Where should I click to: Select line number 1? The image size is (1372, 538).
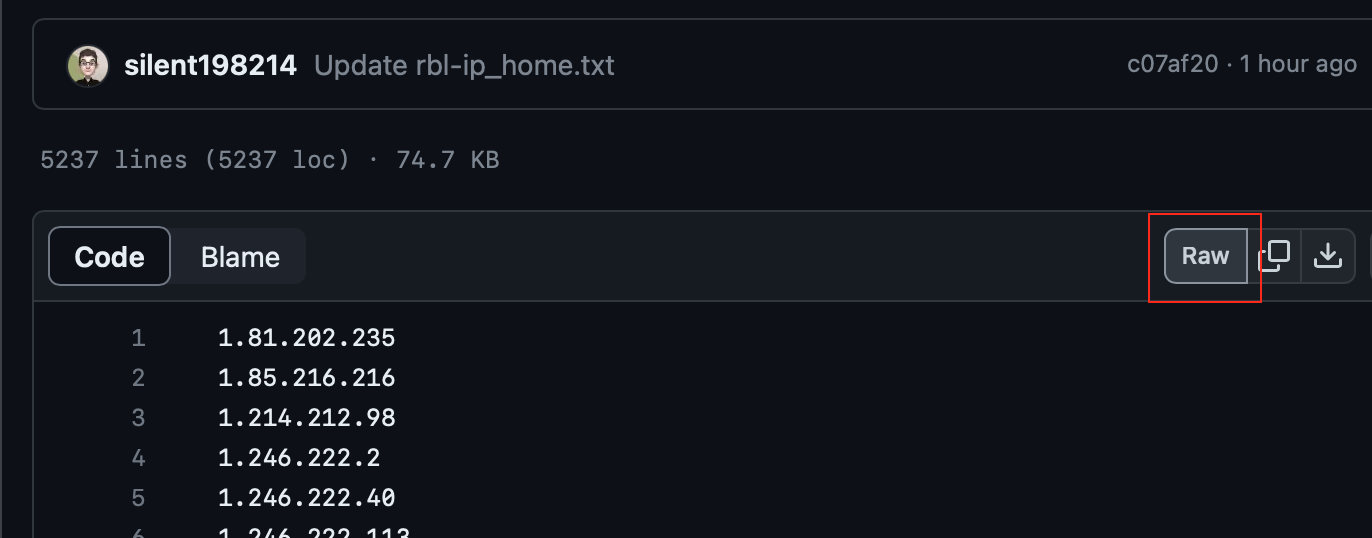138,338
